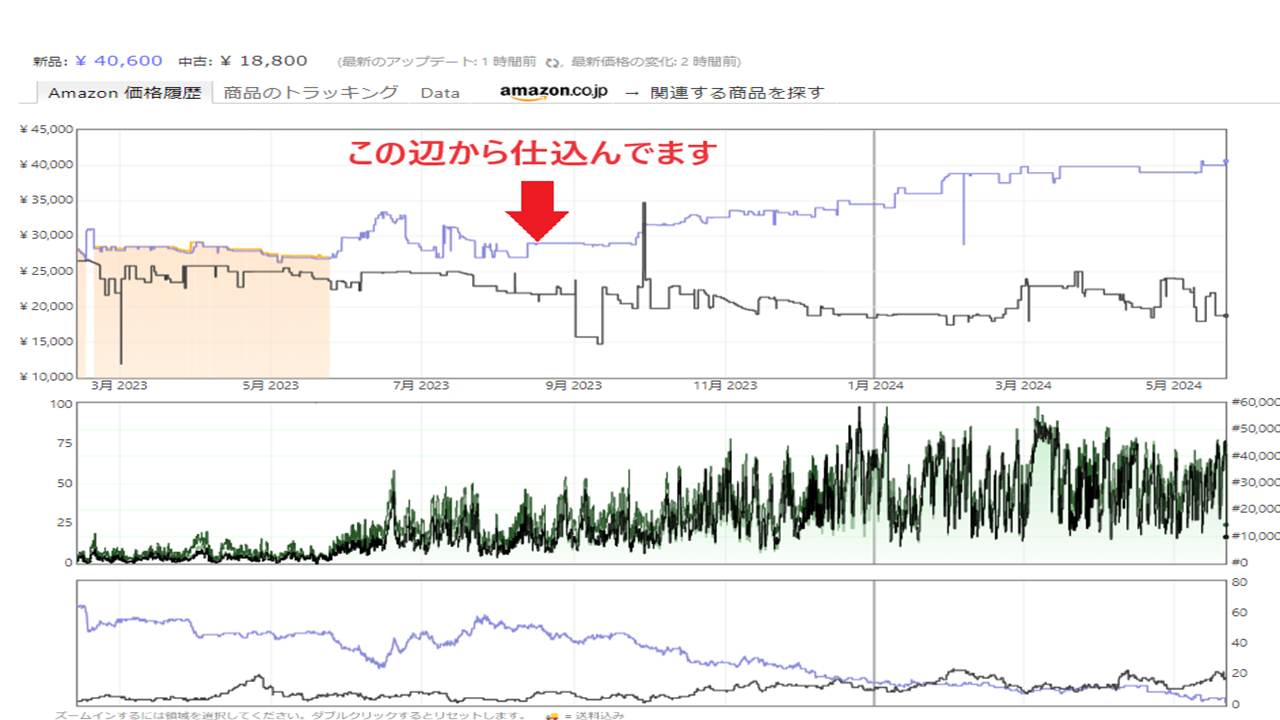Click the ¥45,000 y-axis label
Image resolution: width=1280 pixels, height=720 pixels.
(44, 128)
